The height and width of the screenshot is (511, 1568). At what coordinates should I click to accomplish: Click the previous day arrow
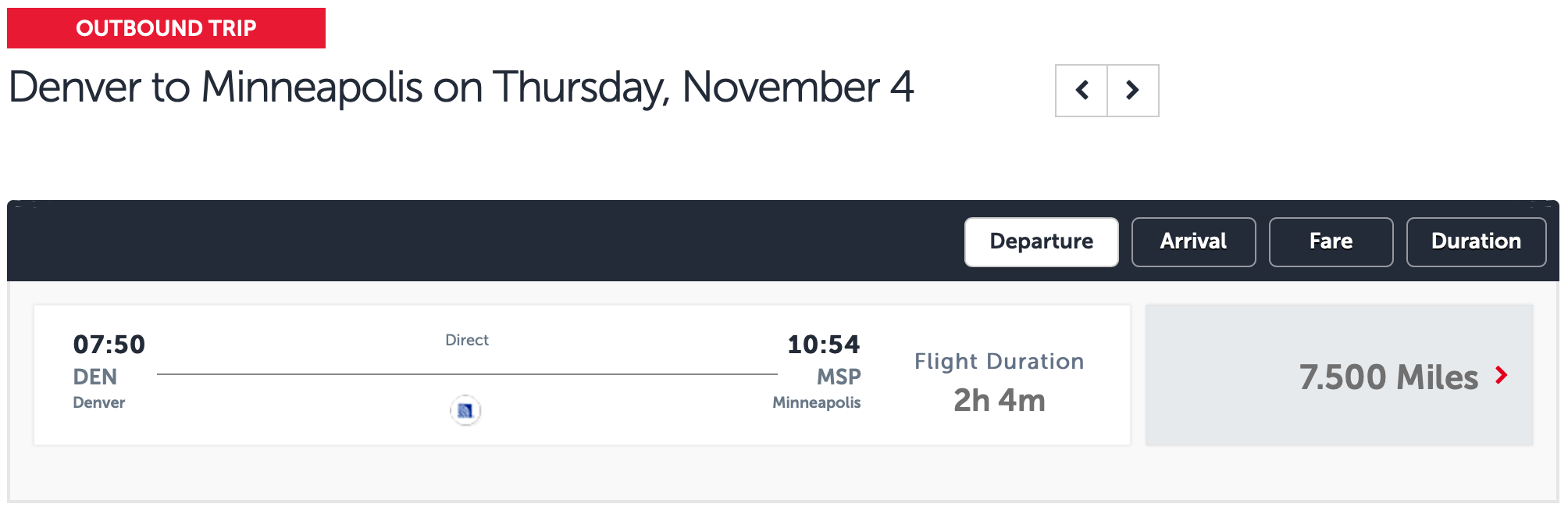[1081, 91]
